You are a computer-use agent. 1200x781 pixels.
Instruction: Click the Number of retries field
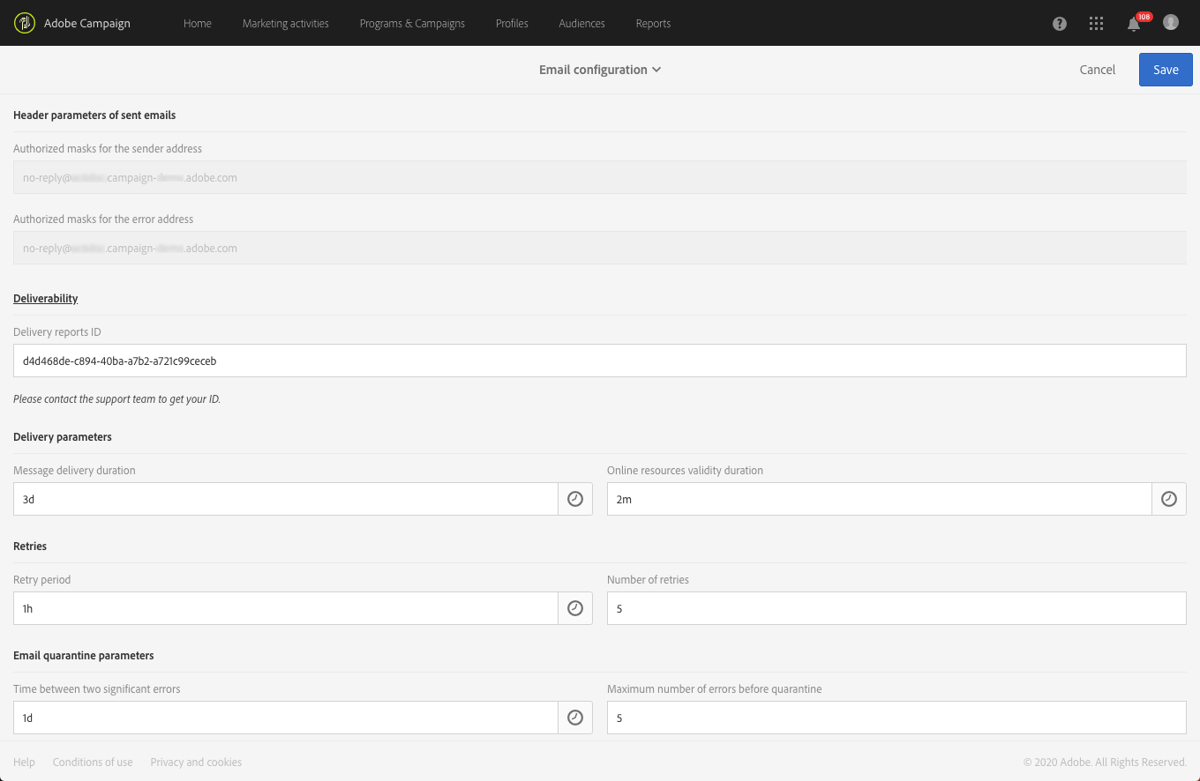point(897,608)
